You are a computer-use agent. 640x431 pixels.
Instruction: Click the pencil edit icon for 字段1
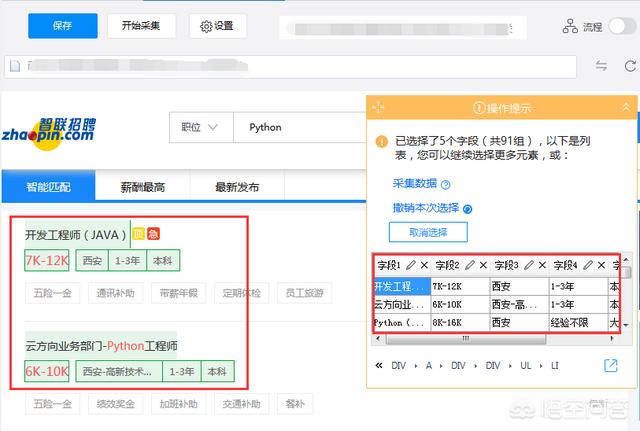411,265
